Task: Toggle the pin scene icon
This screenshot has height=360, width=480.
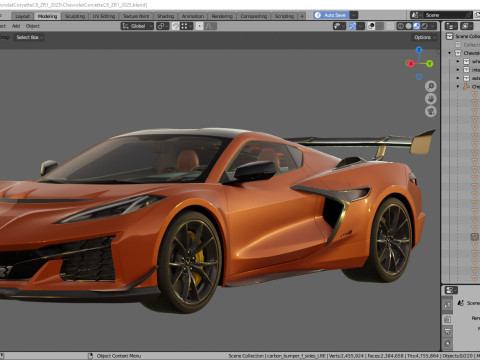Action: tap(469, 15)
